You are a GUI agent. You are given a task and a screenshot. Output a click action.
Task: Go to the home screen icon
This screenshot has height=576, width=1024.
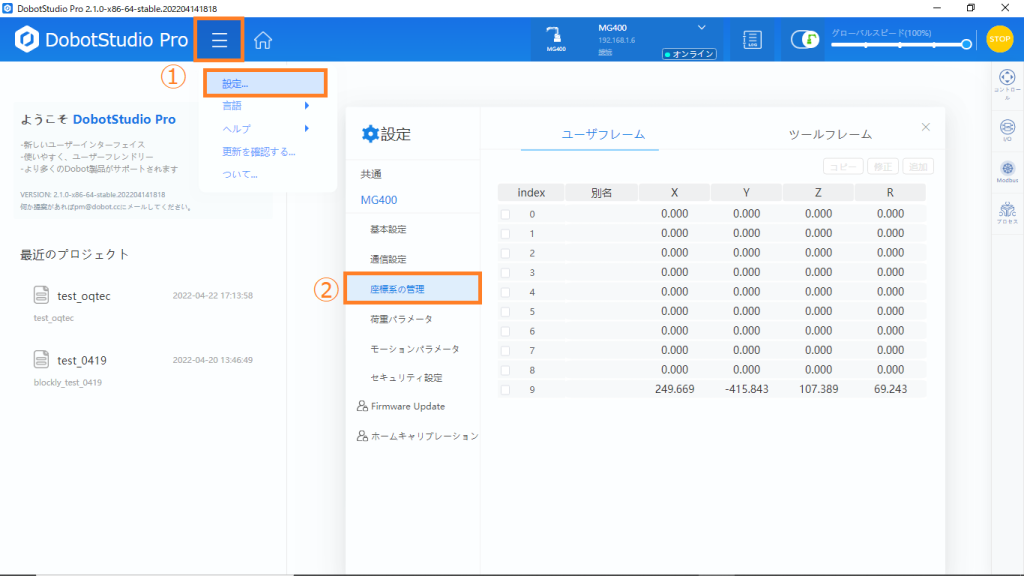263,40
